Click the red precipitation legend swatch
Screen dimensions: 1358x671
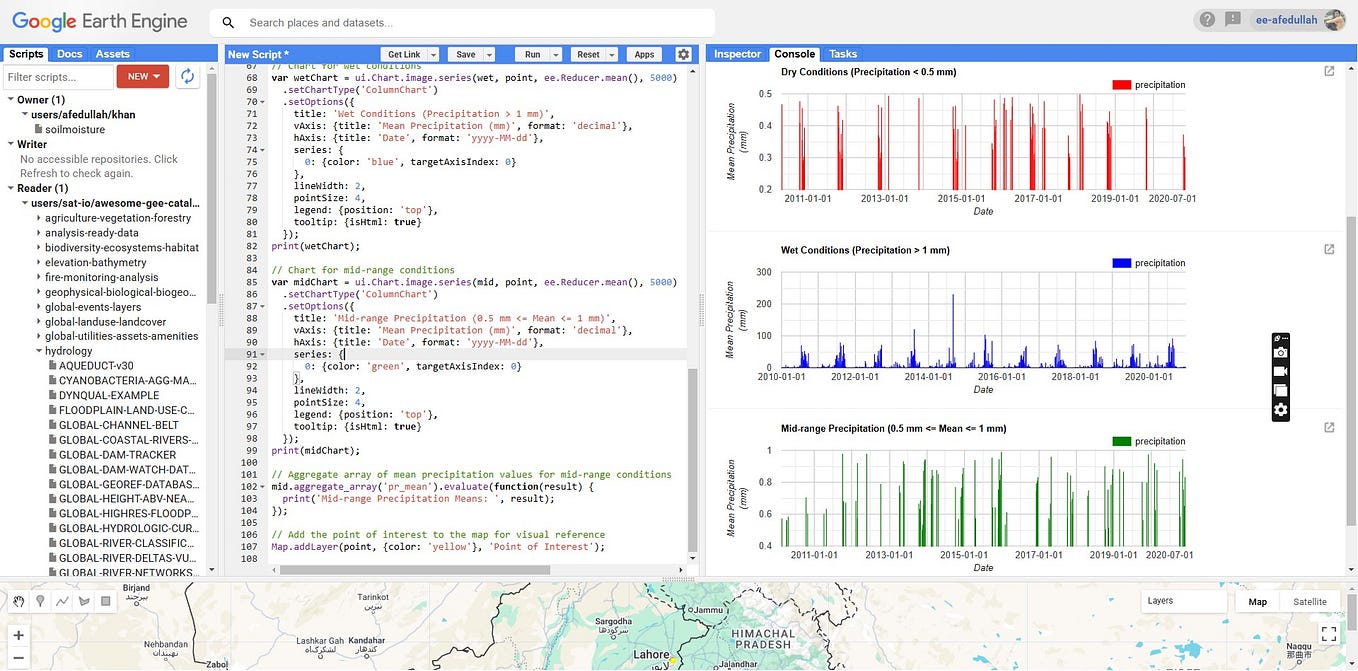pyautogui.click(x=1121, y=85)
